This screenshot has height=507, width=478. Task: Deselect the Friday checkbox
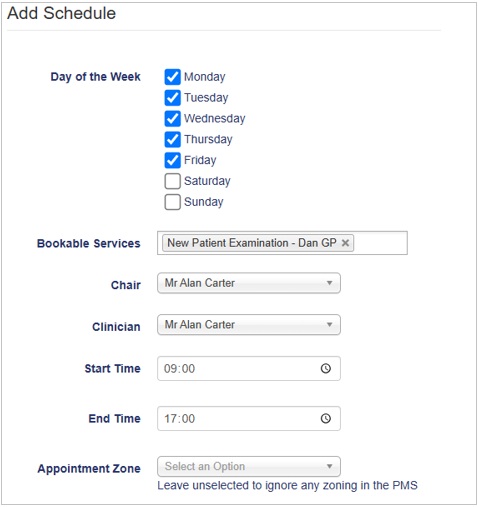[x=172, y=160]
